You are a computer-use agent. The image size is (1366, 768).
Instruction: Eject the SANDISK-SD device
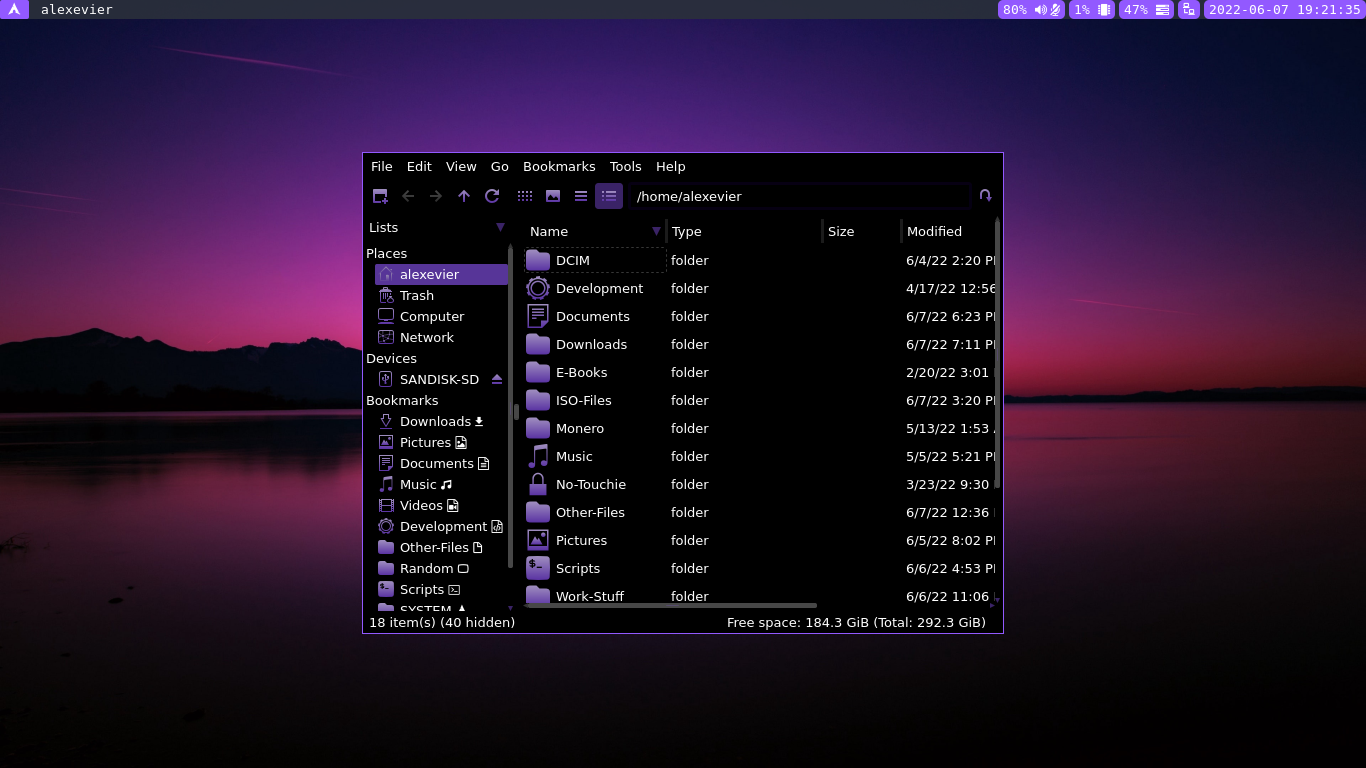(497, 379)
